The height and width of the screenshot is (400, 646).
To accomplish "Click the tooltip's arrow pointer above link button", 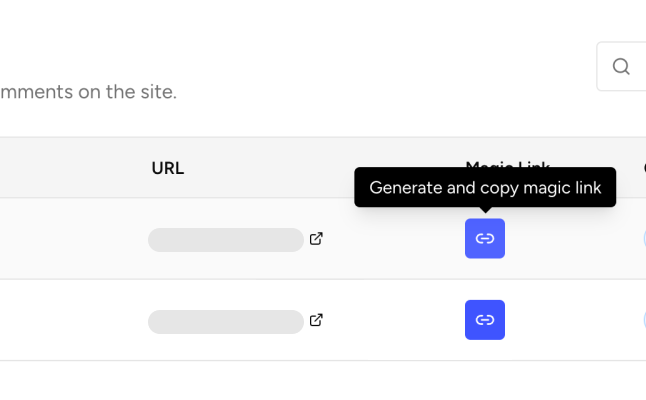I will pos(485,211).
